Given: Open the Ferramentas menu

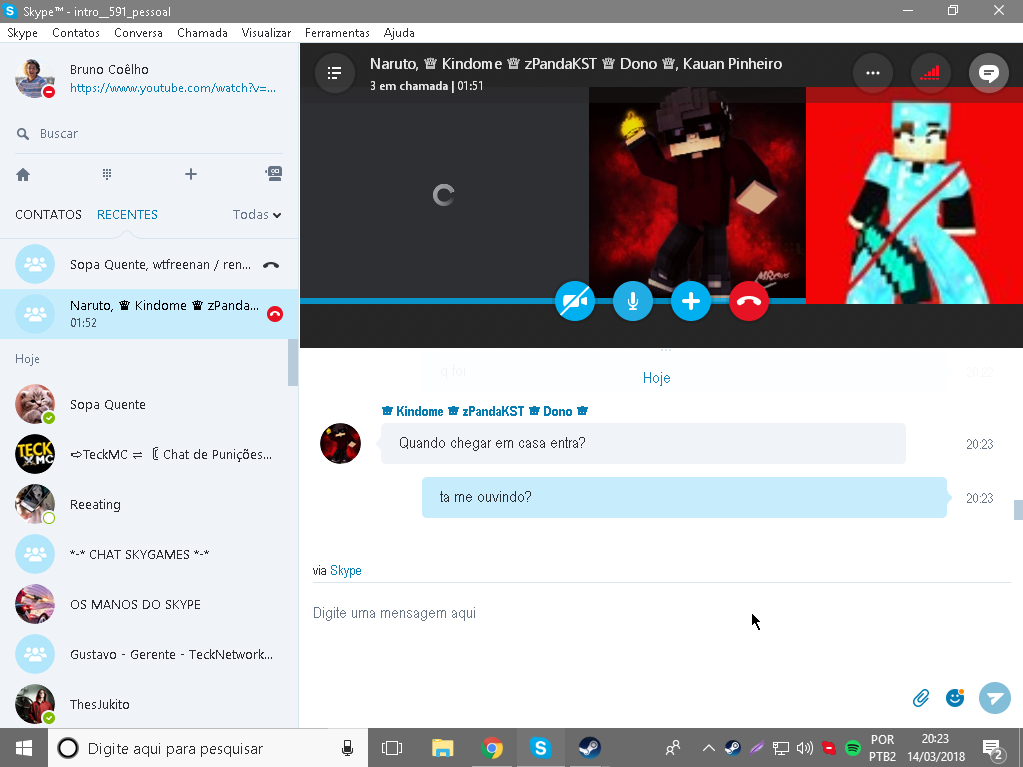Looking at the screenshot, I should tap(337, 33).
